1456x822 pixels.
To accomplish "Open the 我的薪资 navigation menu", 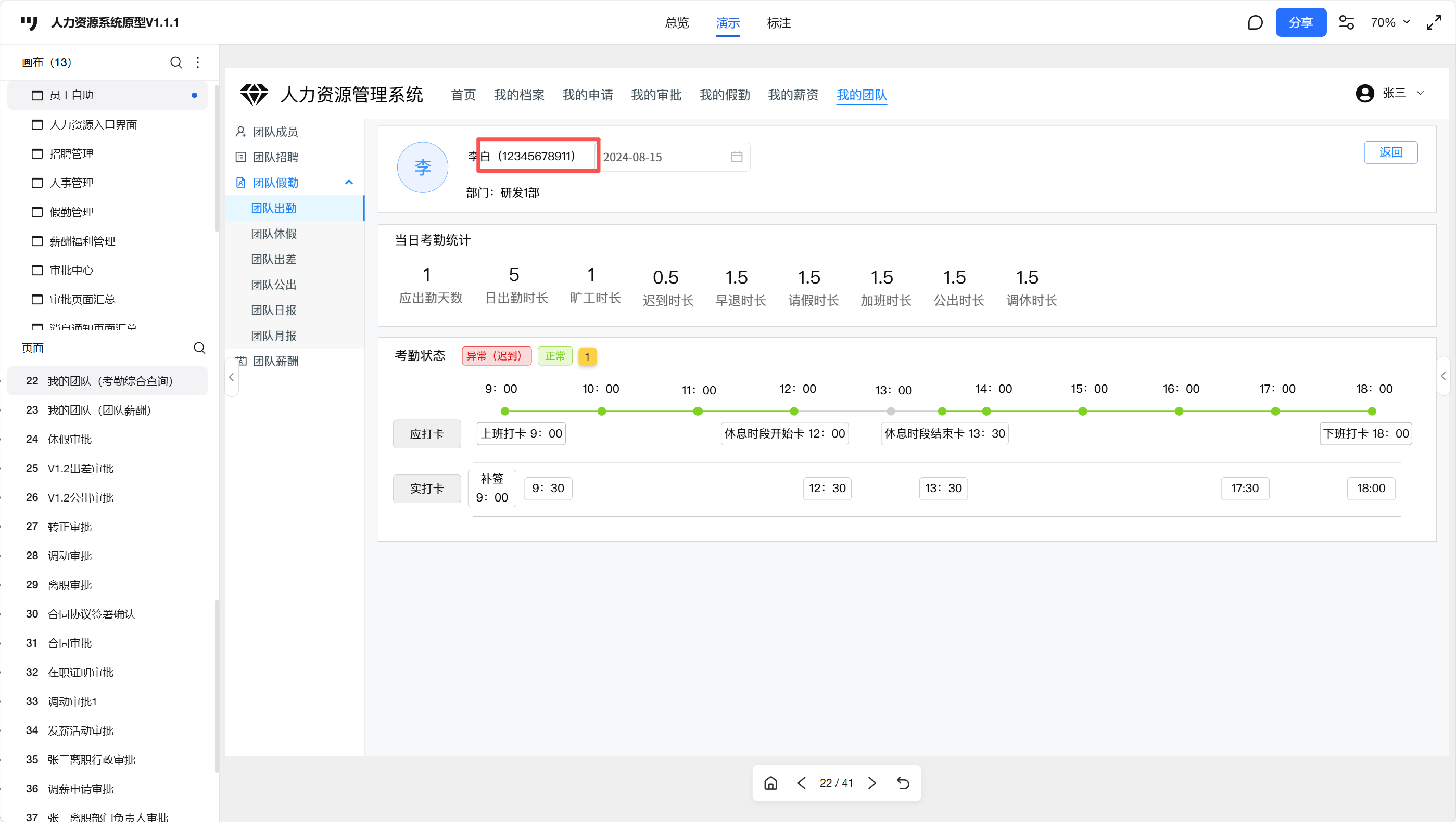I will pos(793,95).
